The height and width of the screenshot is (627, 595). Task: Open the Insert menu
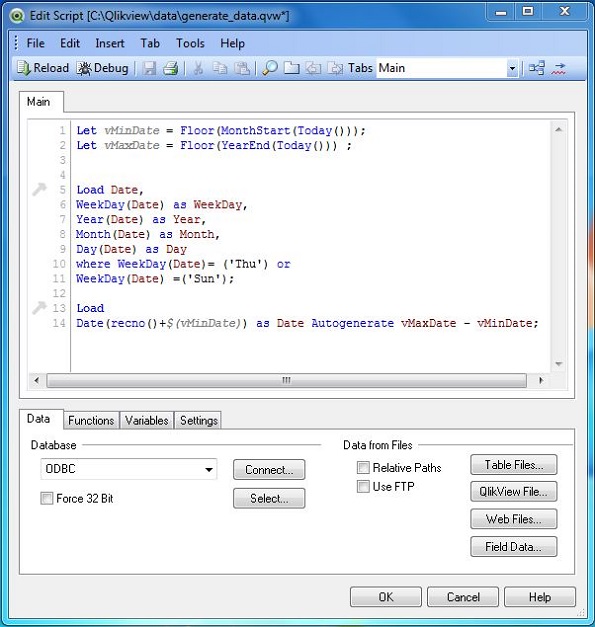[x=110, y=43]
